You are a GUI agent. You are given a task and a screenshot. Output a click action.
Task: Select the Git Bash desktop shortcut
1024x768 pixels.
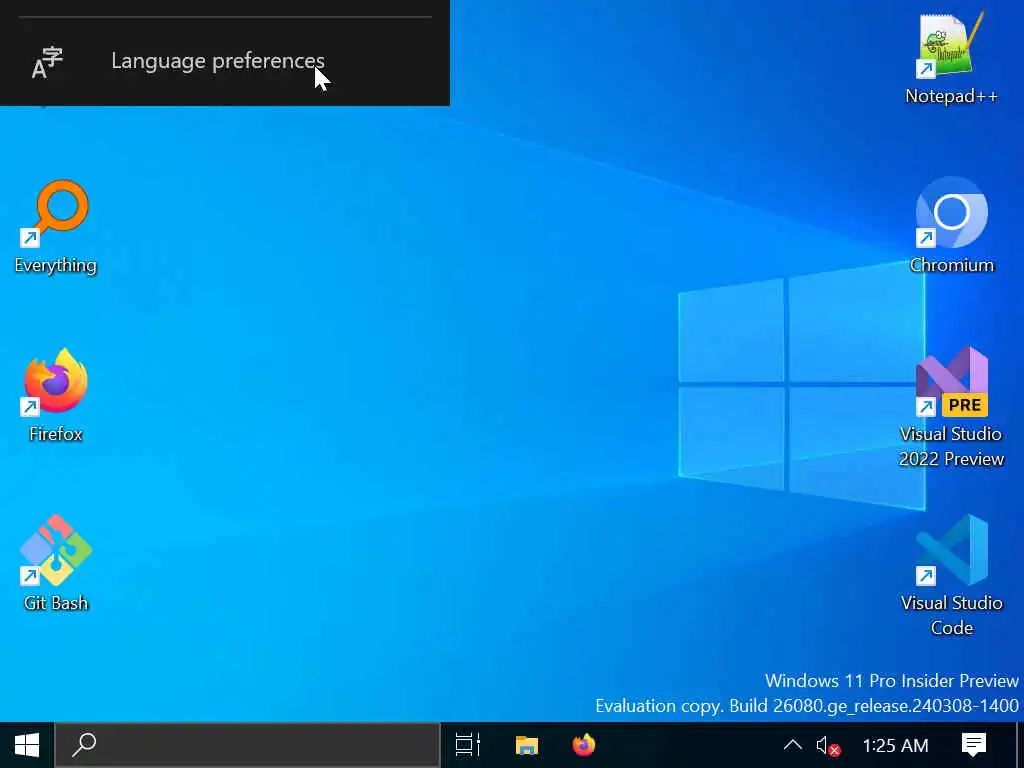tap(56, 564)
